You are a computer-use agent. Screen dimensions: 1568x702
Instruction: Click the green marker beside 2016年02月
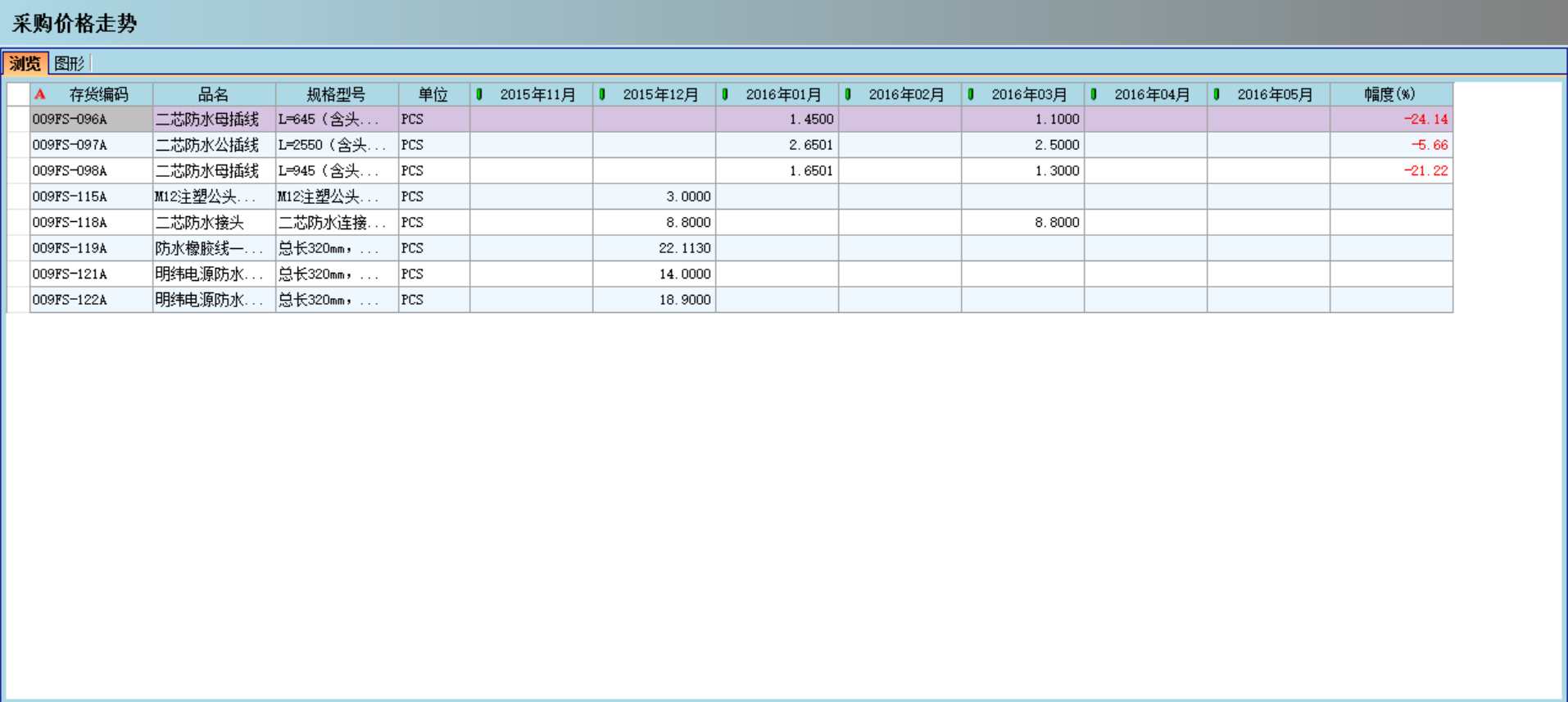[848, 94]
